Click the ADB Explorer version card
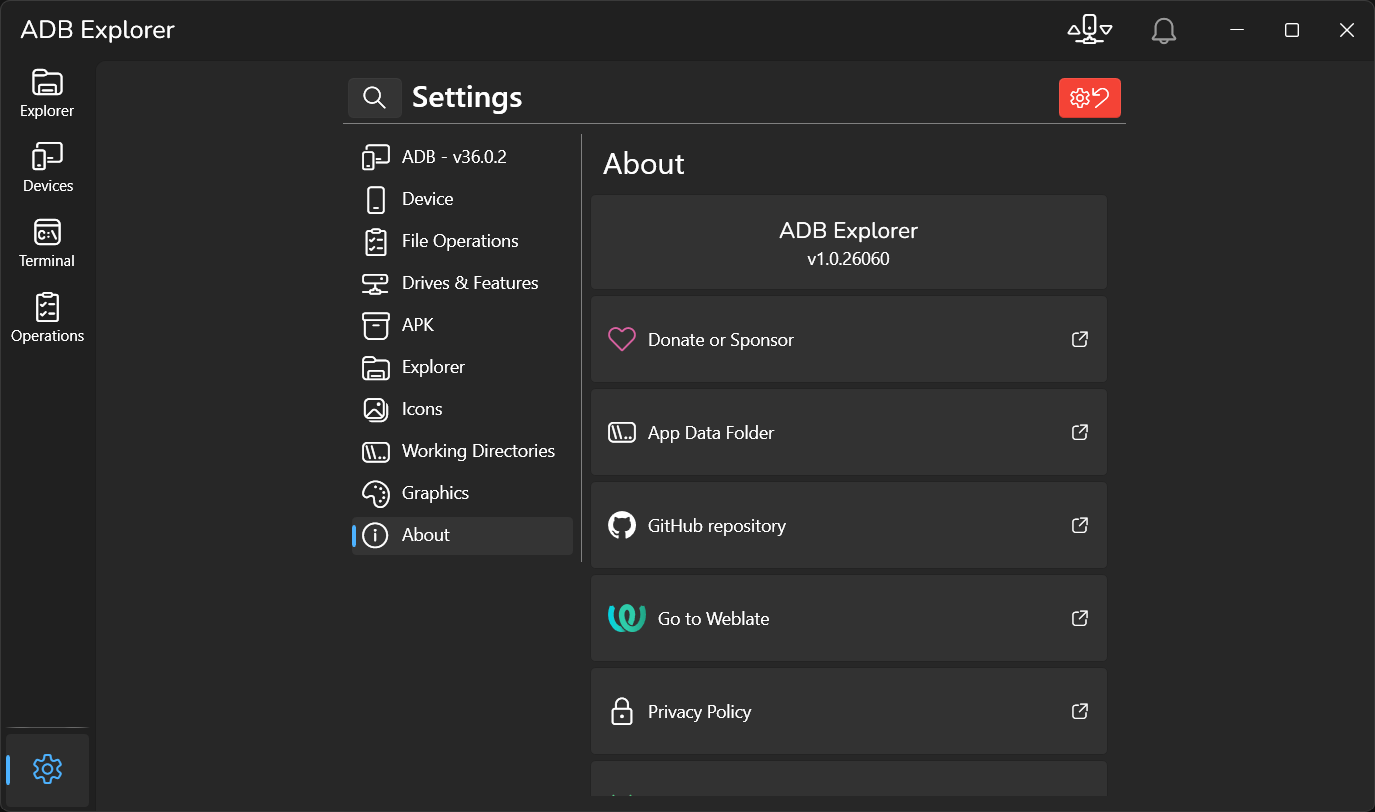Image resolution: width=1375 pixels, height=812 pixels. (x=849, y=243)
